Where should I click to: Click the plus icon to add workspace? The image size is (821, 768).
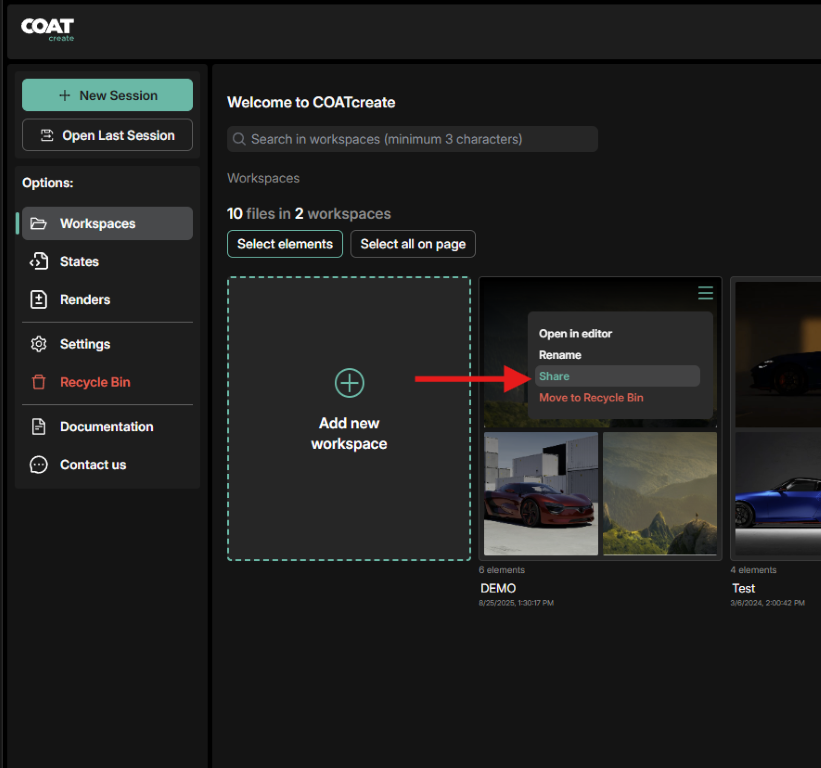click(x=349, y=382)
